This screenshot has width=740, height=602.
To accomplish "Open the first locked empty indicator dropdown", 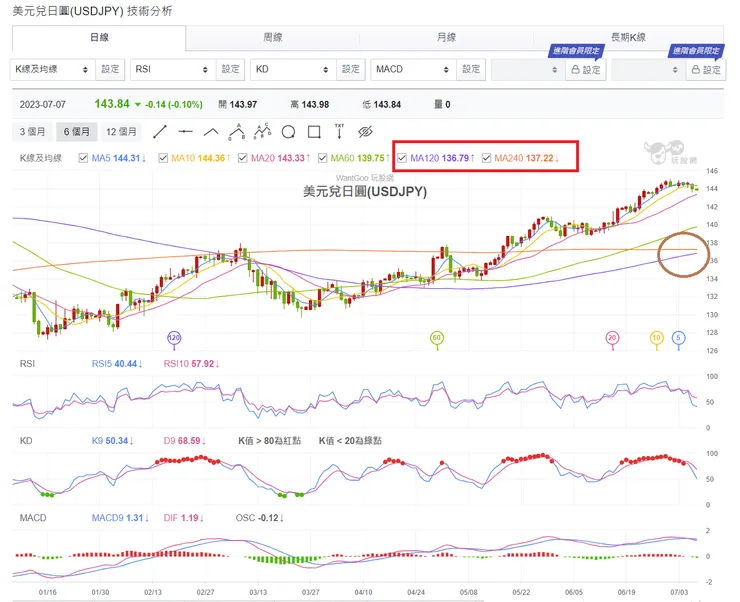I will (528, 70).
